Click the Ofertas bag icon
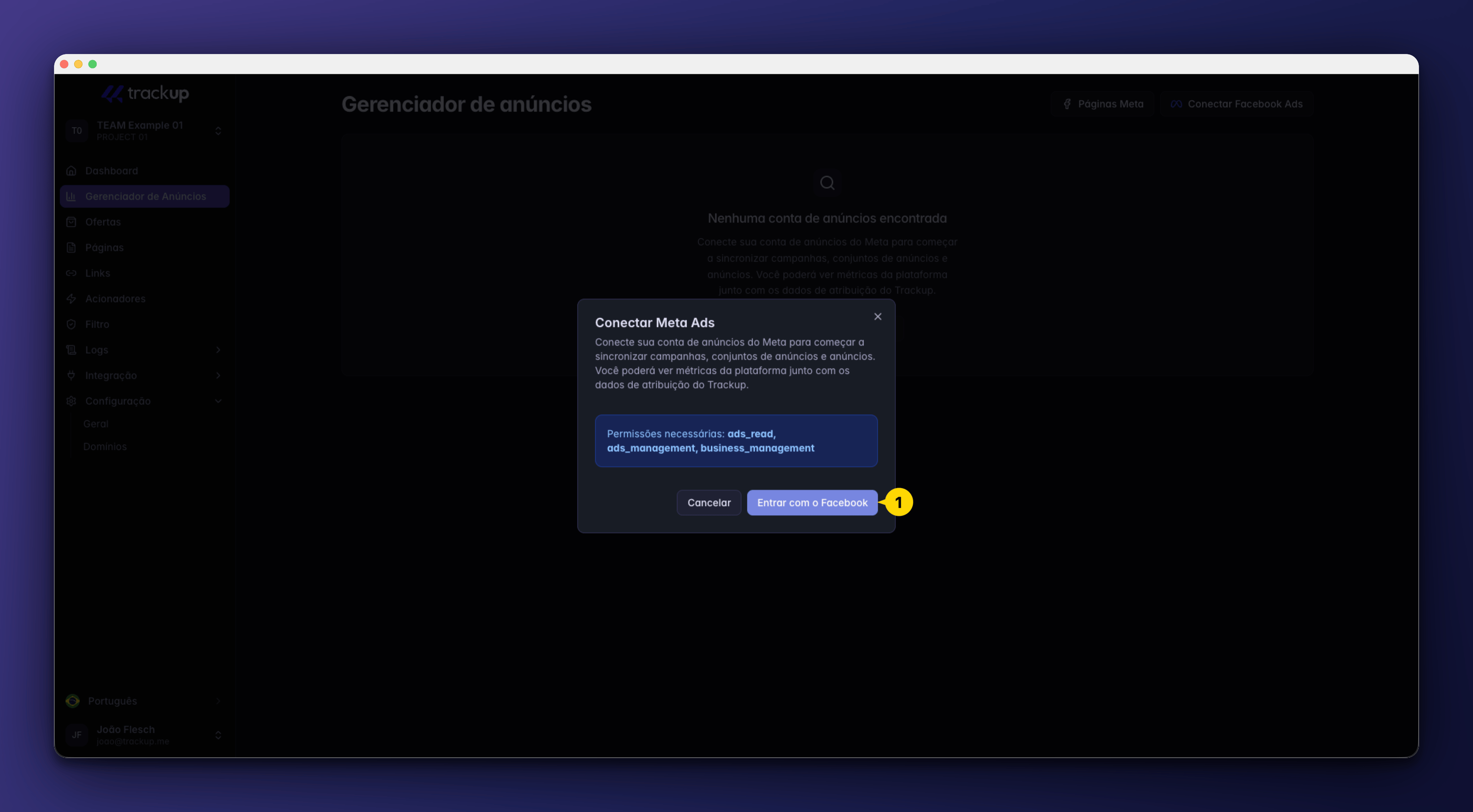The image size is (1473, 812). [x=71, y=222]
